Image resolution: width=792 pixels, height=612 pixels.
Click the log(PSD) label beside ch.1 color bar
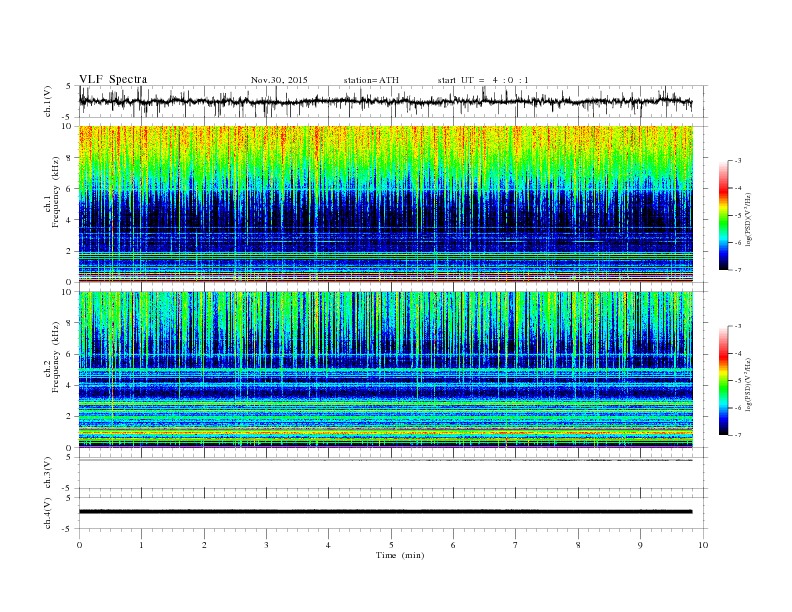click(748, 219)
